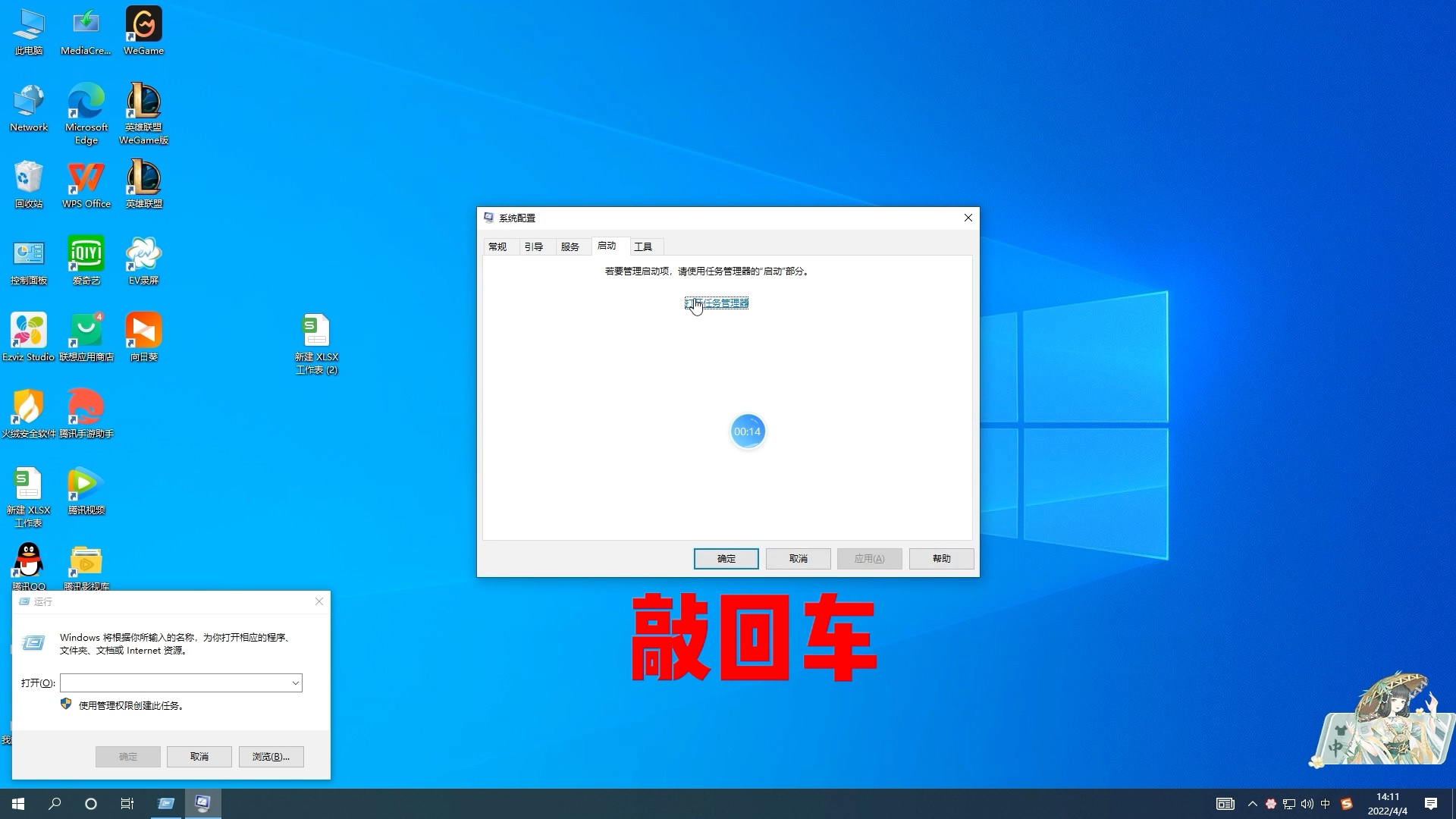Screen dimensions: 1456x819
Task: Open the WeGame desktop icon
Action: tap(143, 26)
